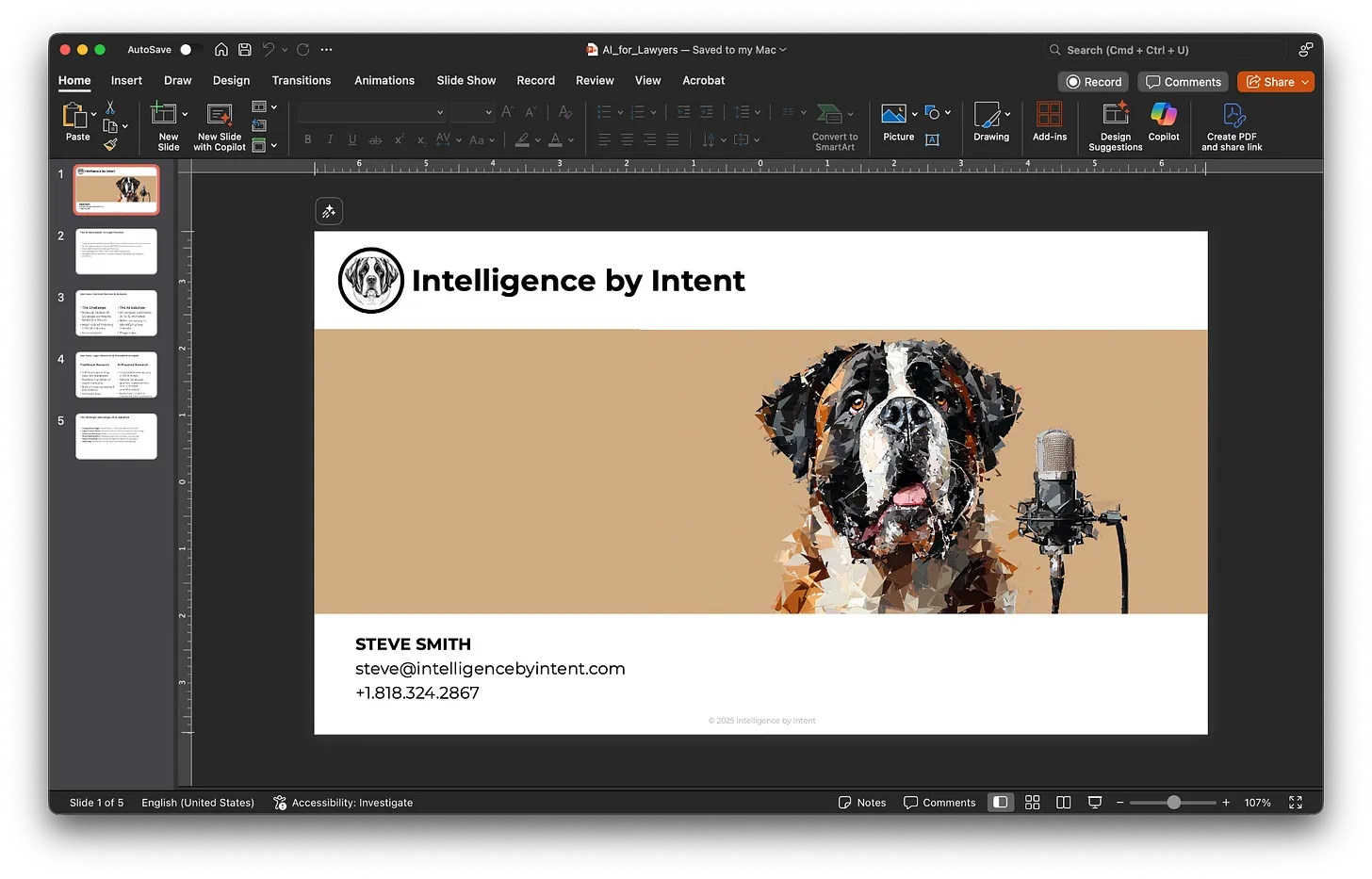Click the Format Painter brush icon
The height and width of the screenshot is (879, 1372).
coord(110,145)
